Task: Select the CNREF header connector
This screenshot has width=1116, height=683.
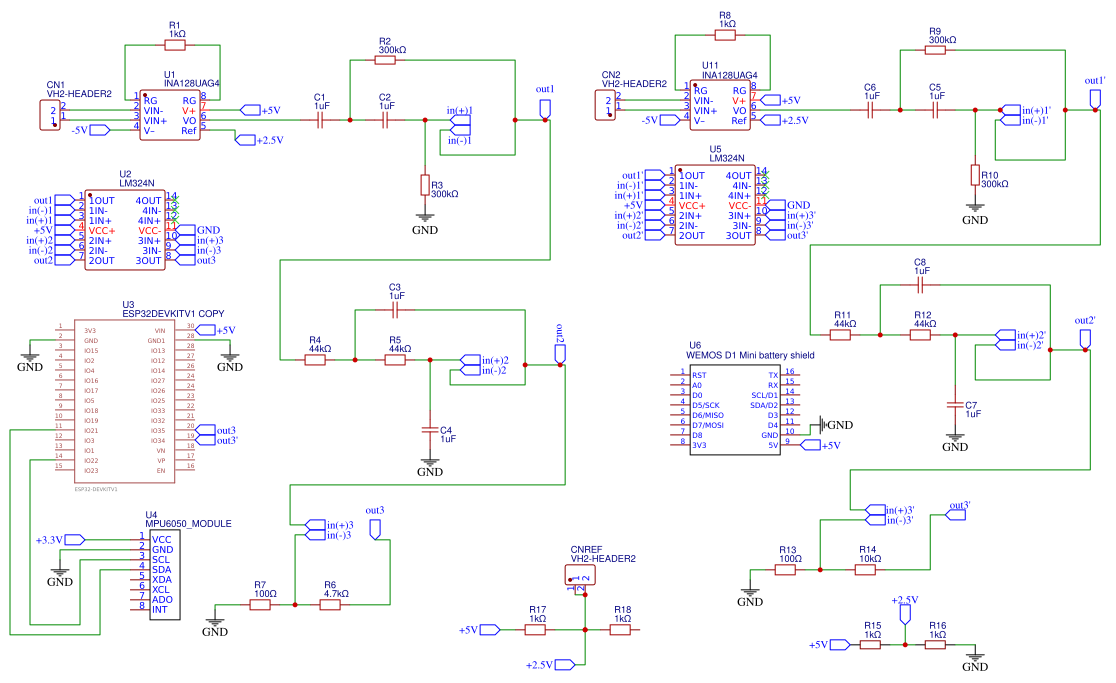Action: point(580,576)
